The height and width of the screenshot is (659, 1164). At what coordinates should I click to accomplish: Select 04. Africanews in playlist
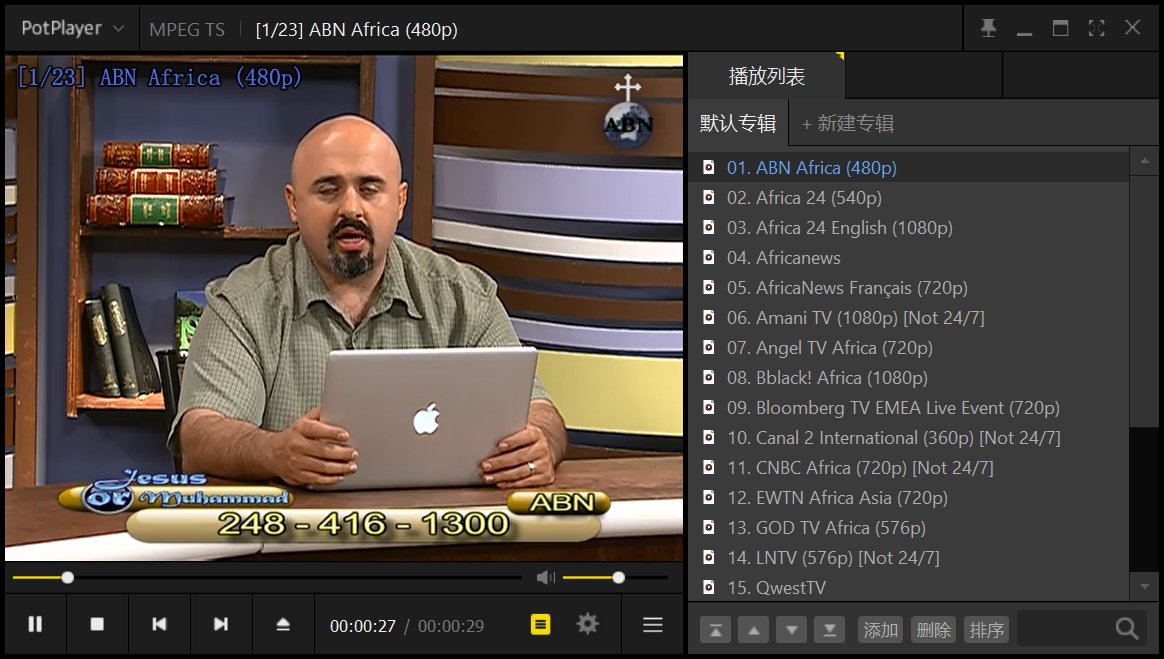[909, 258]
